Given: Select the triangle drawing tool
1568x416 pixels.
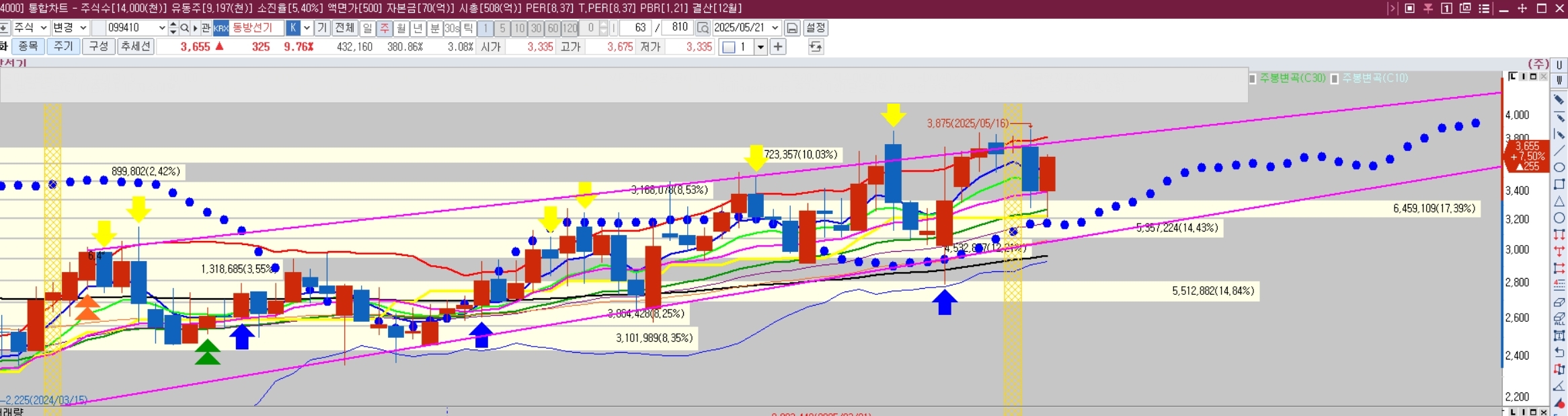Looking at the screenshot, I should point(1559,201).
